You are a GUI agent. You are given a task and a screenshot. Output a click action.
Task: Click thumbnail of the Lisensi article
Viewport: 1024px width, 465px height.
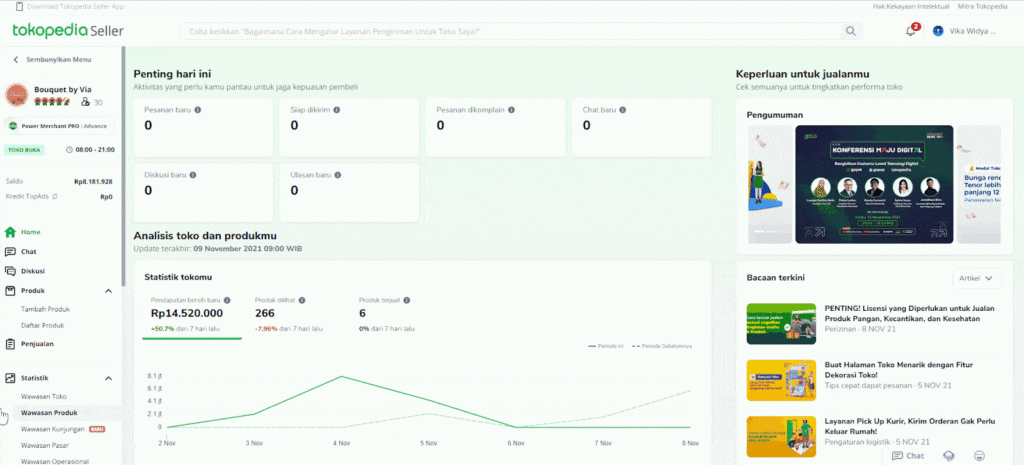click(x=781, y=323)
